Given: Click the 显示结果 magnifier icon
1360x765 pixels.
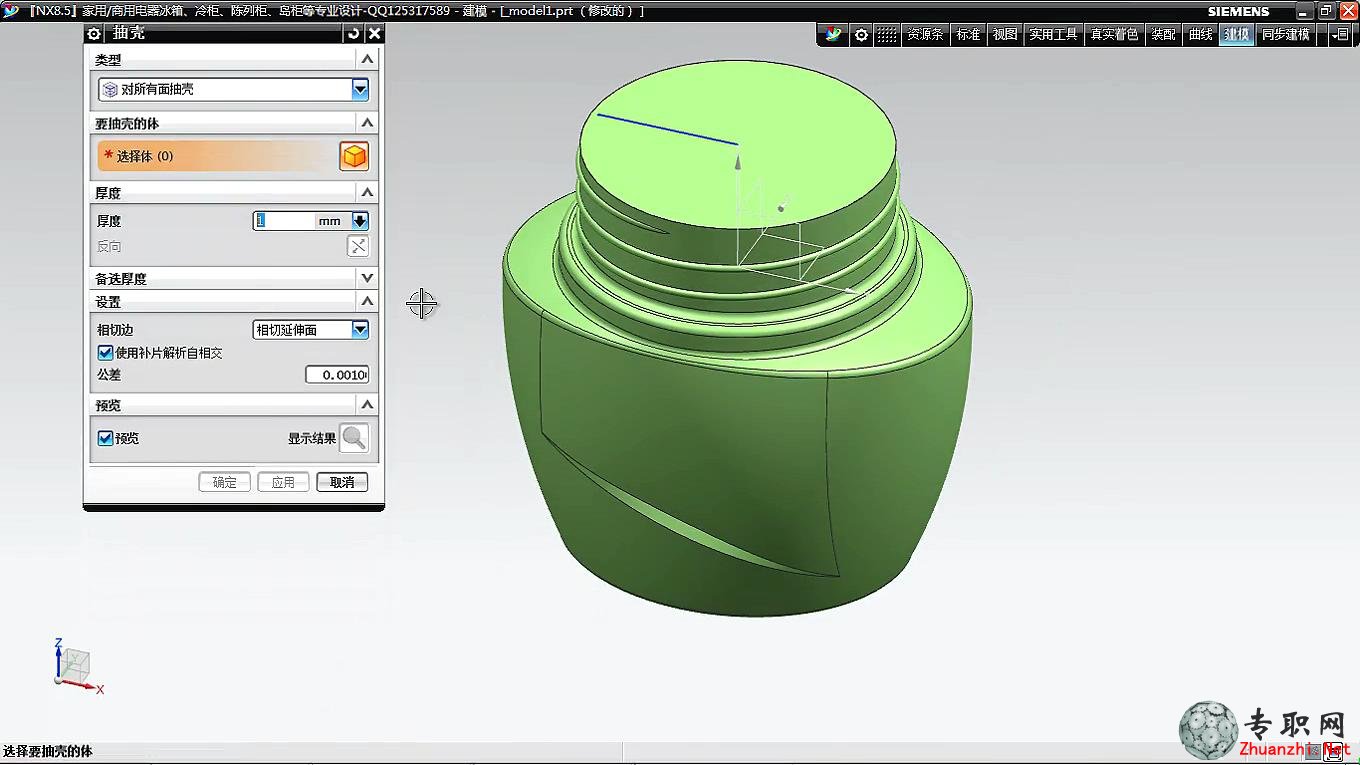Looking at the screenshot, I should pyautogui.click(x=354, y=438).
